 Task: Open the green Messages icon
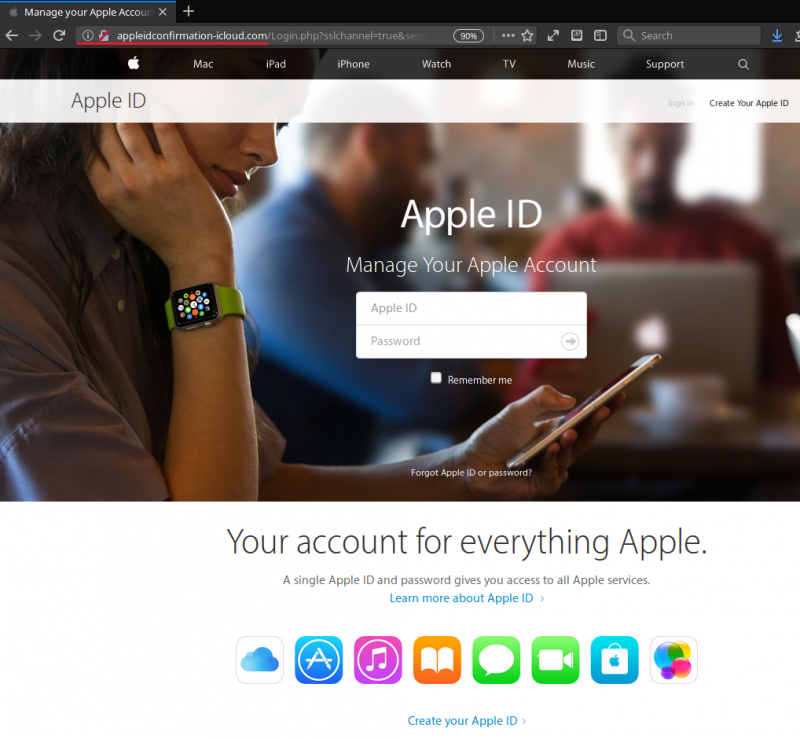[496, 660]
